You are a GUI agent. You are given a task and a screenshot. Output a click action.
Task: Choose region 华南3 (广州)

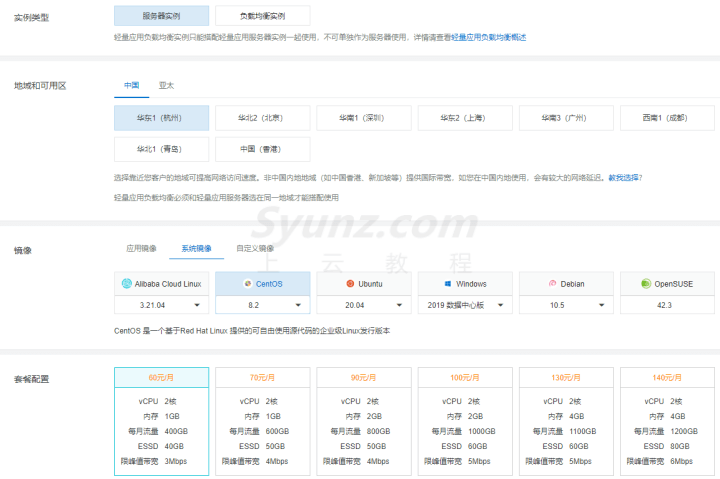566,118
